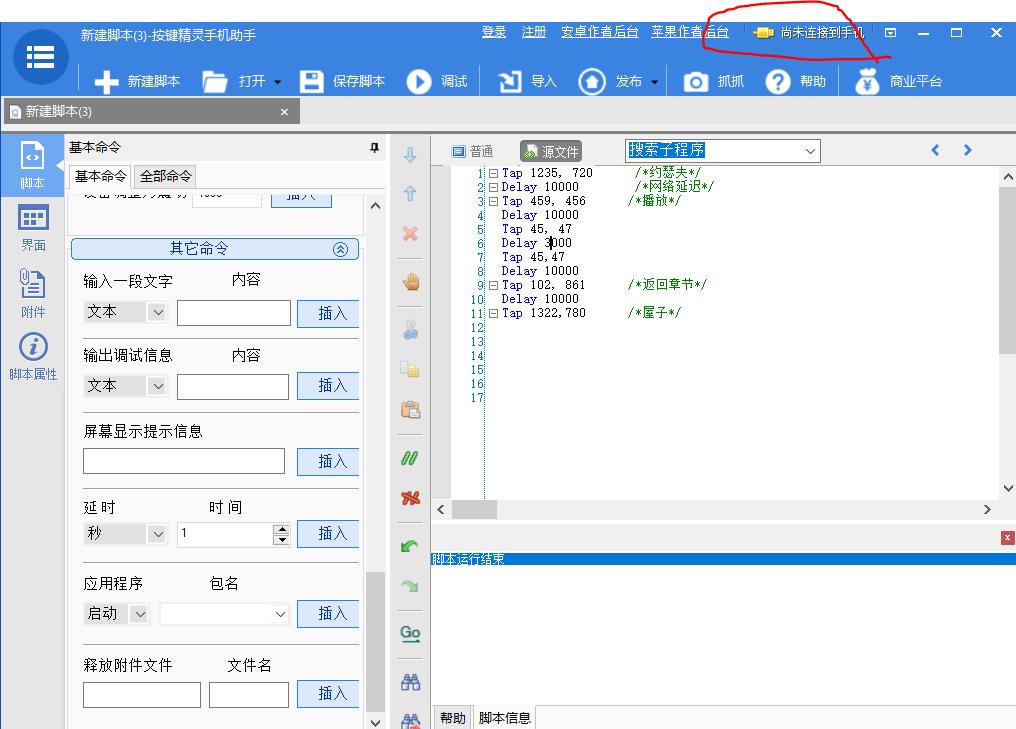This screenshot has height=729, width=1016.
Task: Click the 登录 login link
Action: pyautogui.click(x=493, y=31)
